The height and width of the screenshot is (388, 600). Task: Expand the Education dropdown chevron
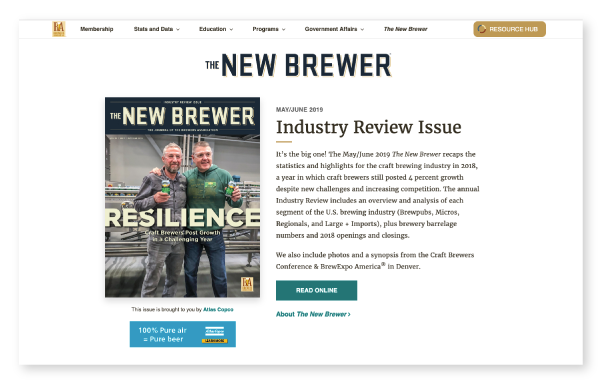click(231, 29)
